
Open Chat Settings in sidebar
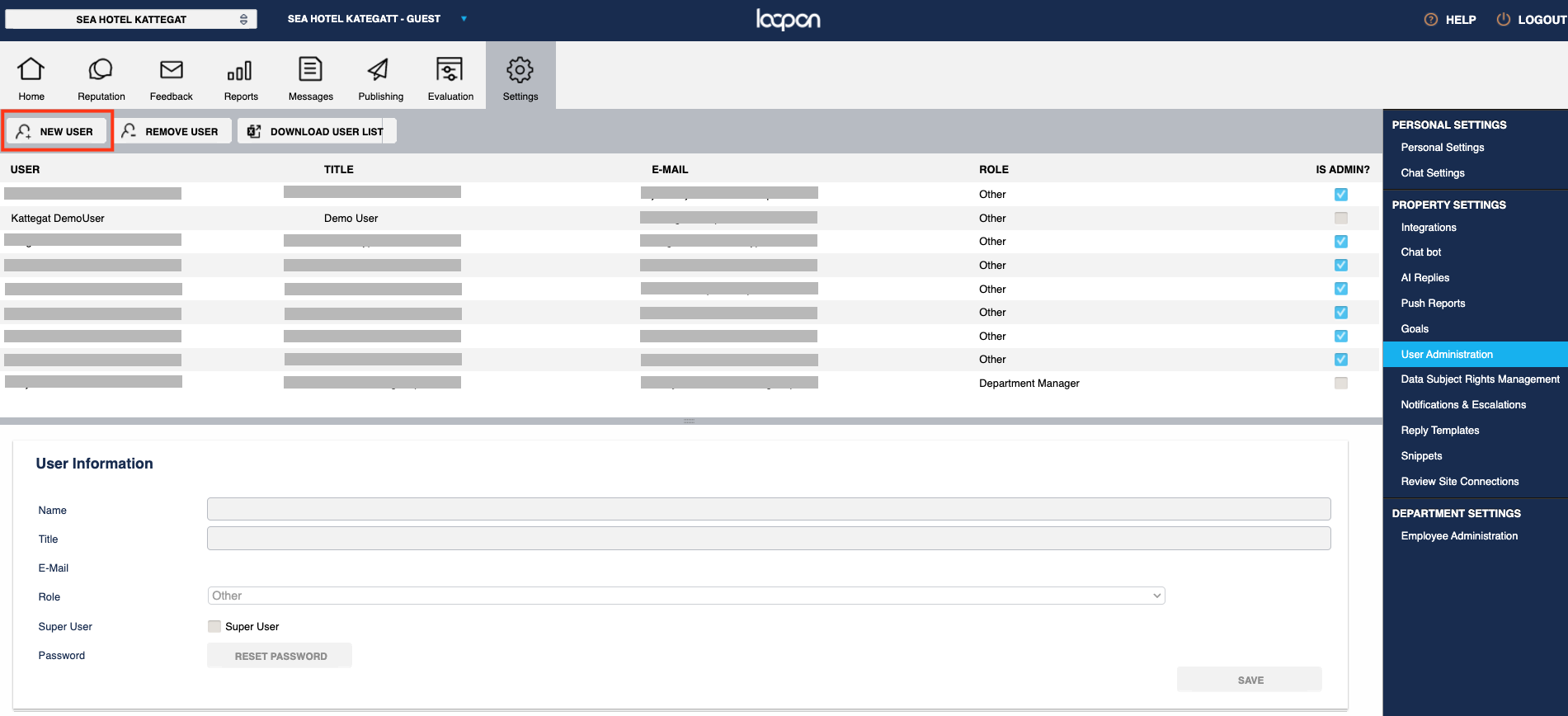[1433, 173]
